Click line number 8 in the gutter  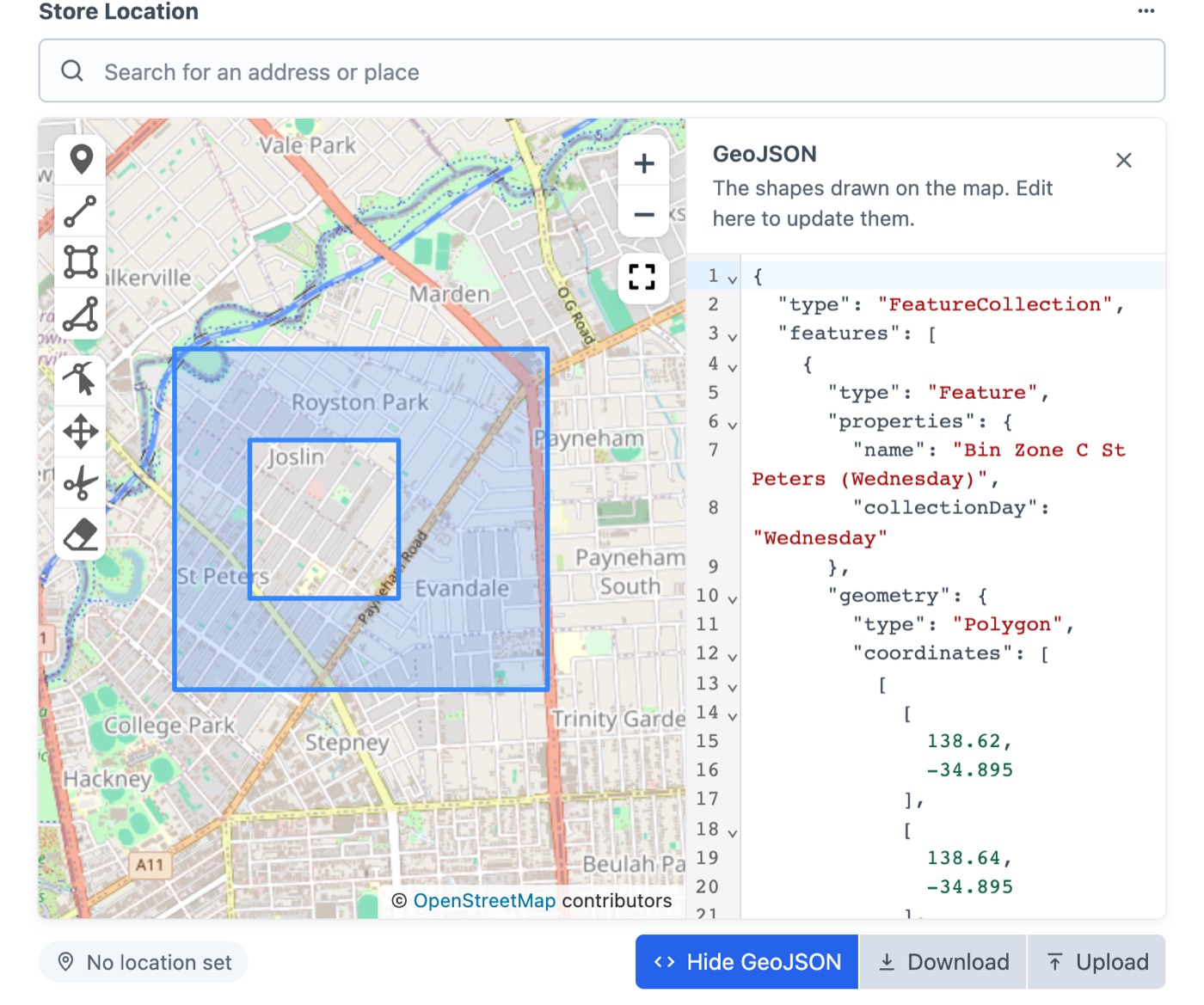click(x=713, y=507)
